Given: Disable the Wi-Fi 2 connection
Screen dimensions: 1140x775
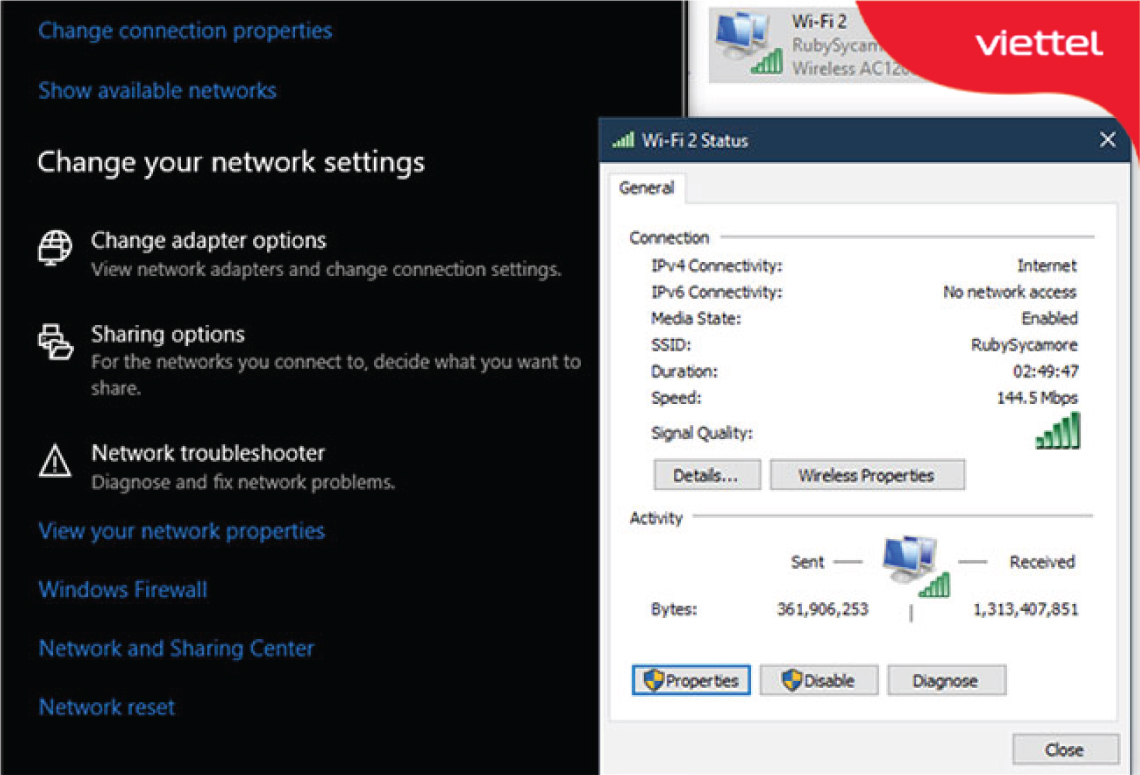Looking at the screenshot, I should click(x=818, y=681).
